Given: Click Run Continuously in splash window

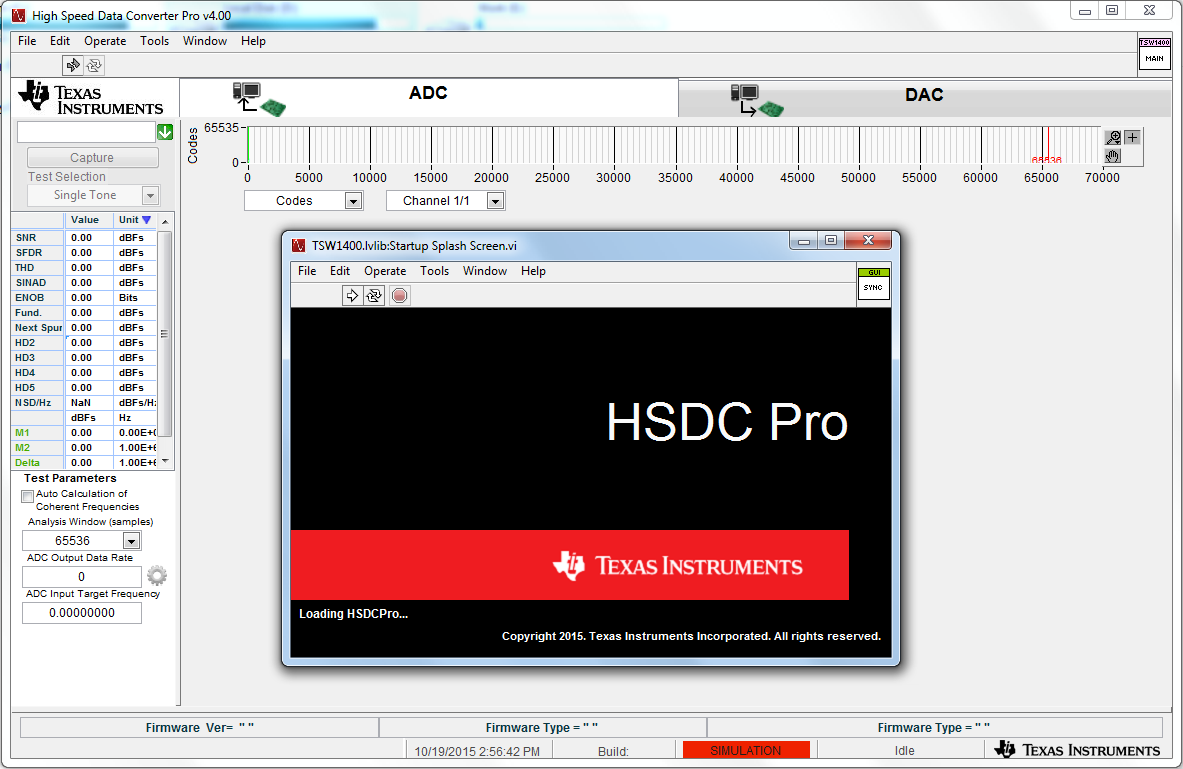Looking at the screenshot, I should pyautogui.click(x=374, y=296).
